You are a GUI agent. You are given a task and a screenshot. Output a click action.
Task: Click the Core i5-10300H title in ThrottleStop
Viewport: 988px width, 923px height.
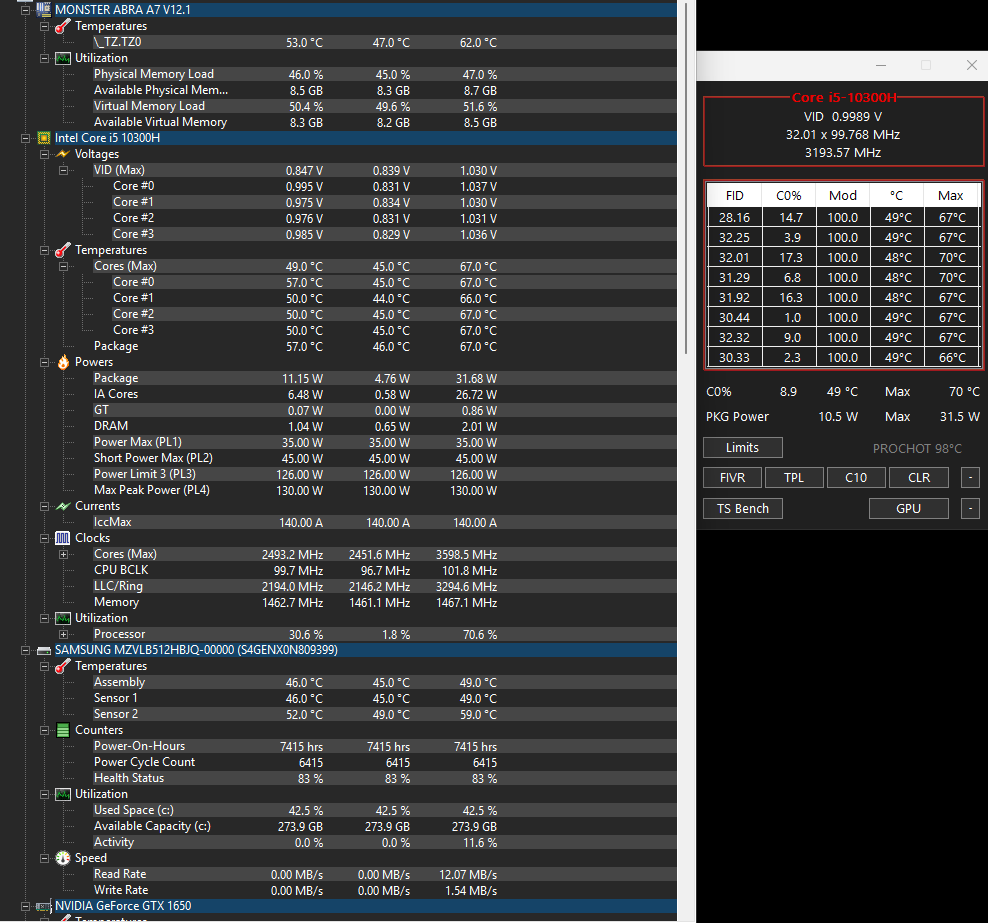coord(844,98)
